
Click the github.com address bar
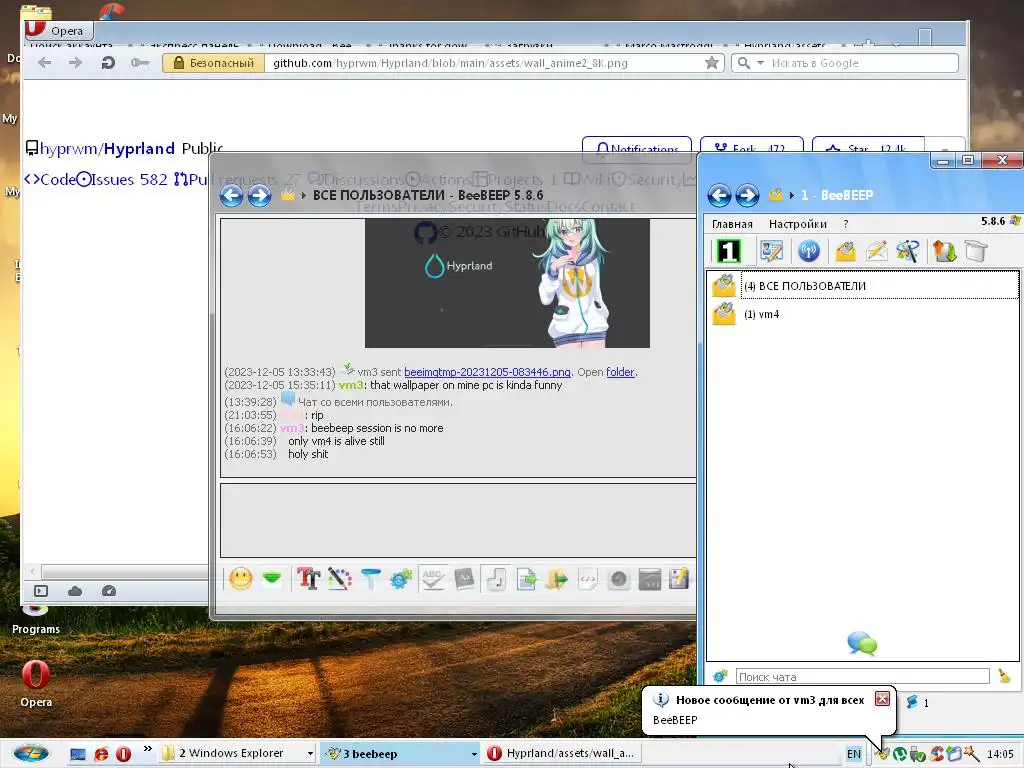tap(483, 63)
